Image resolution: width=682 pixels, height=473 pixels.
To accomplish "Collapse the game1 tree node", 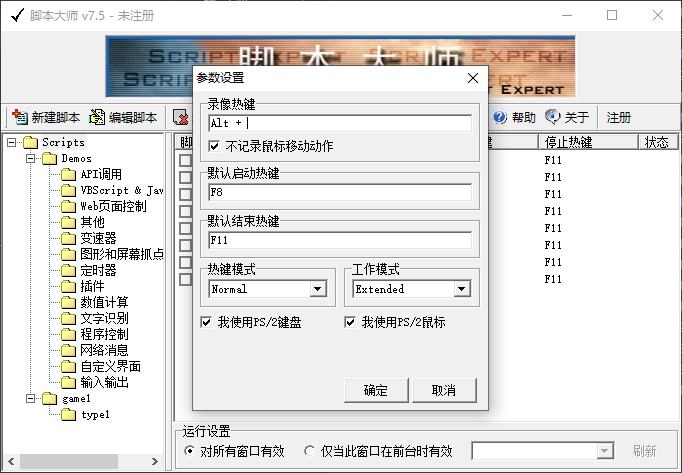I will pyautogui.click(x=30, y=398).
